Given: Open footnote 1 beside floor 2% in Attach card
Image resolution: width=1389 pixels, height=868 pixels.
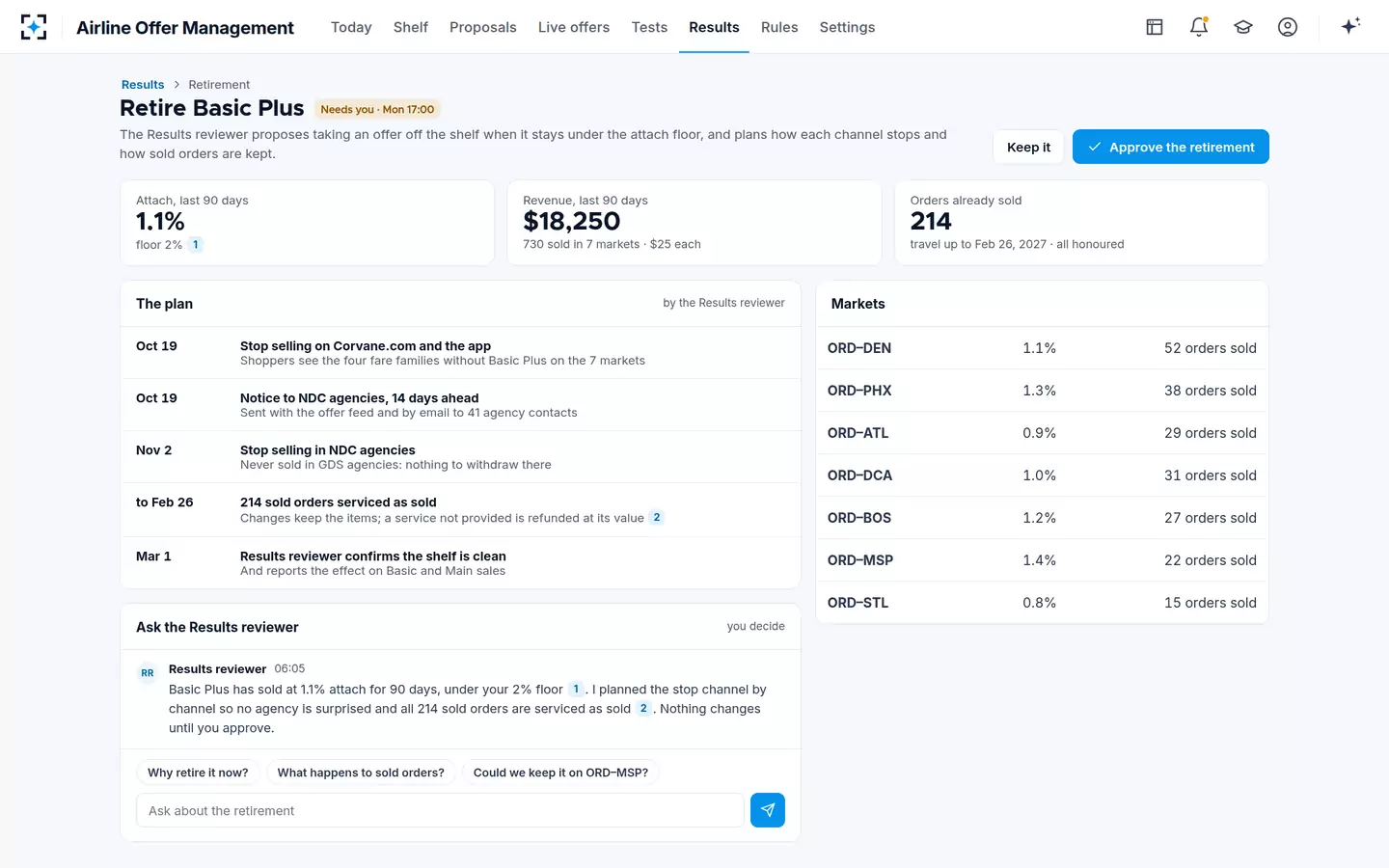Looking at the screenshot, I should point(196,245).
